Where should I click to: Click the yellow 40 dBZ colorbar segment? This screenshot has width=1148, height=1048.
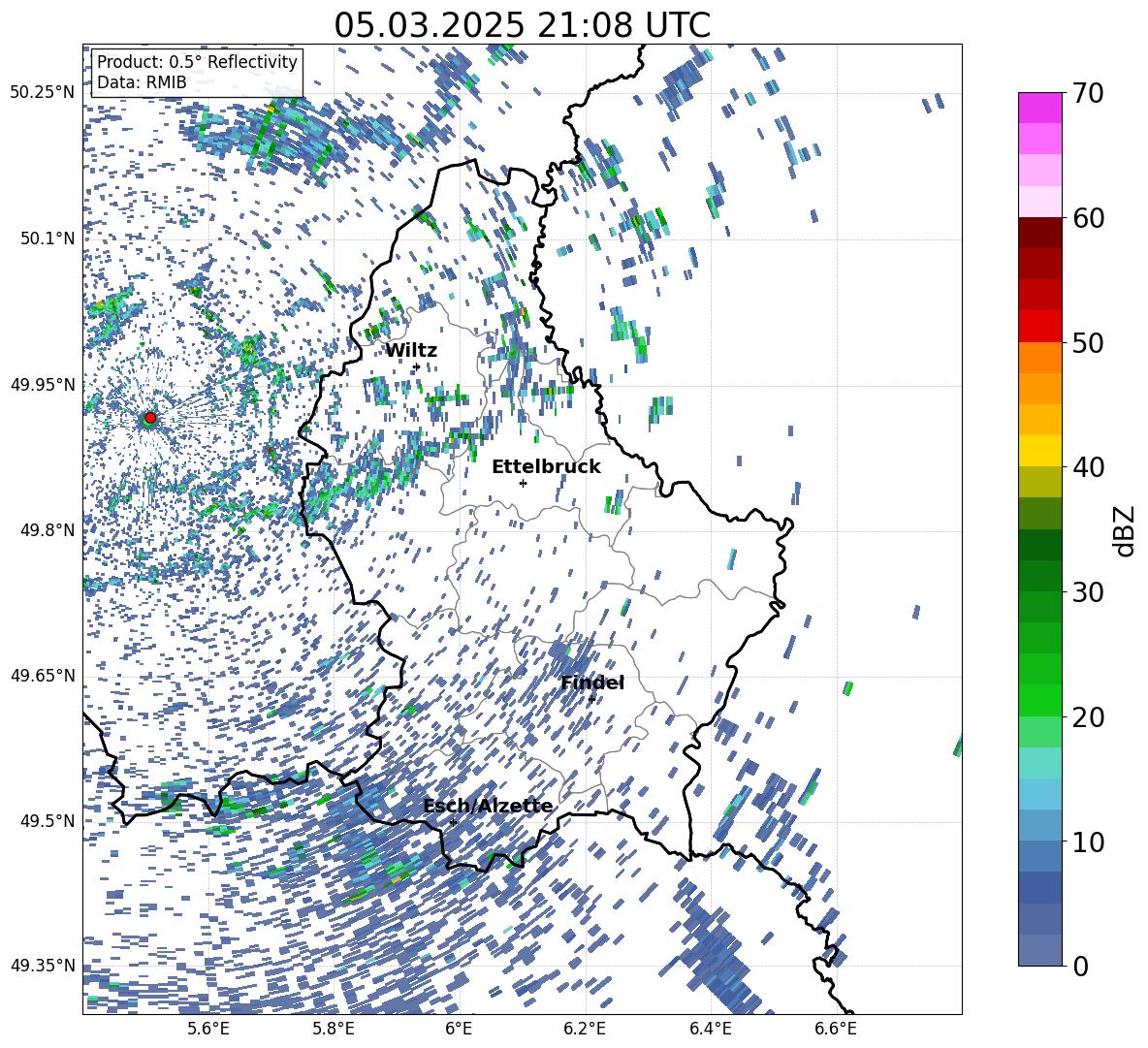(x=1039, y=451)
